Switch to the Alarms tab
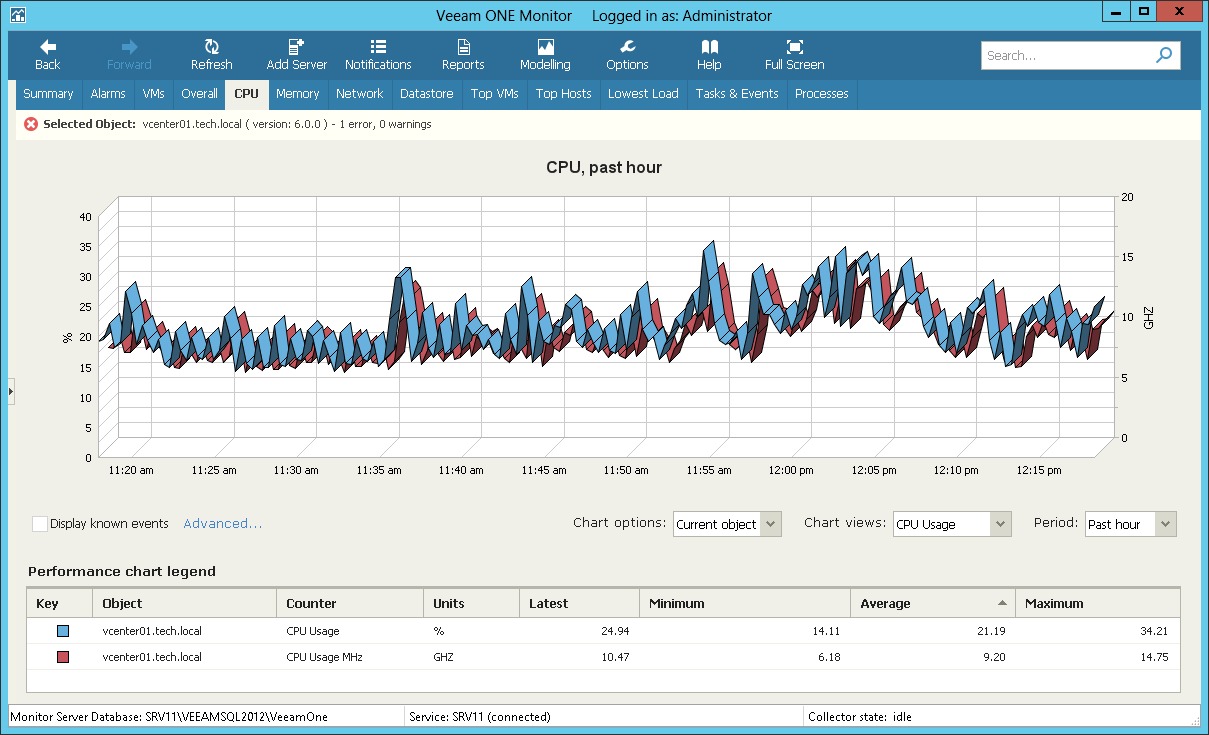1209x735 pixels. point(108,94)
